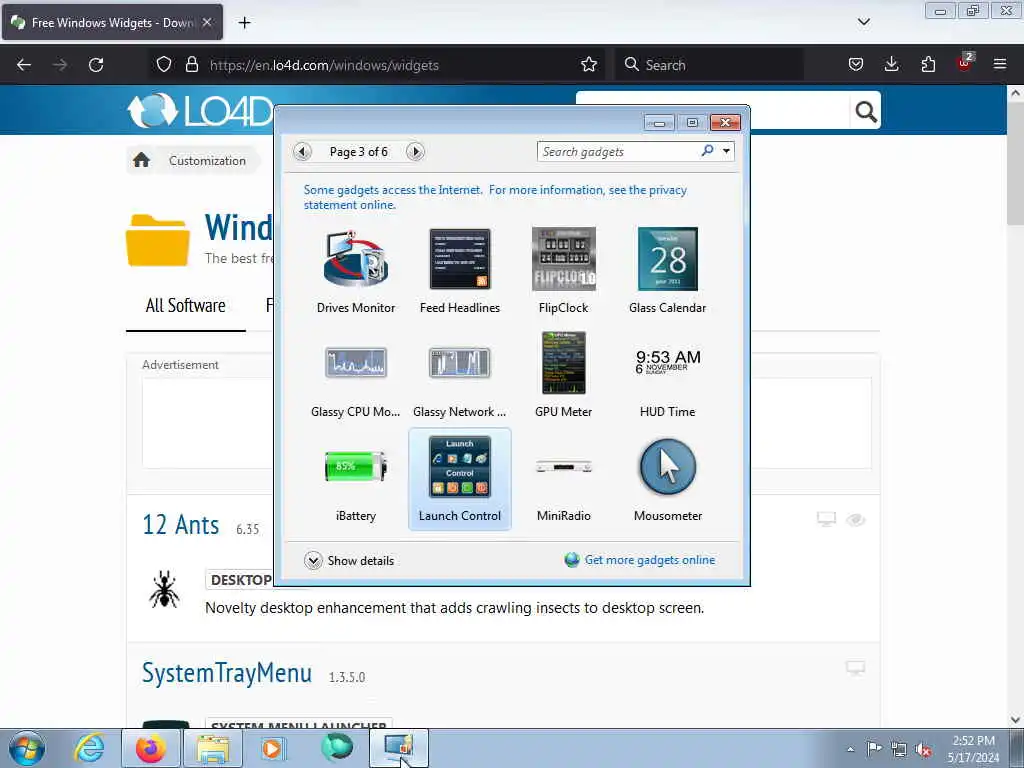Click the uBlock extension icon

pyautogui.click(x=964, y=63)
